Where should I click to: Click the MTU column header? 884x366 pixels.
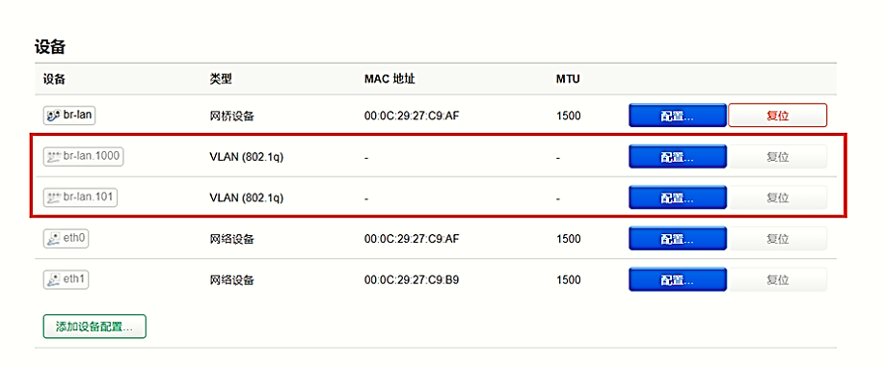click(568, 79)
